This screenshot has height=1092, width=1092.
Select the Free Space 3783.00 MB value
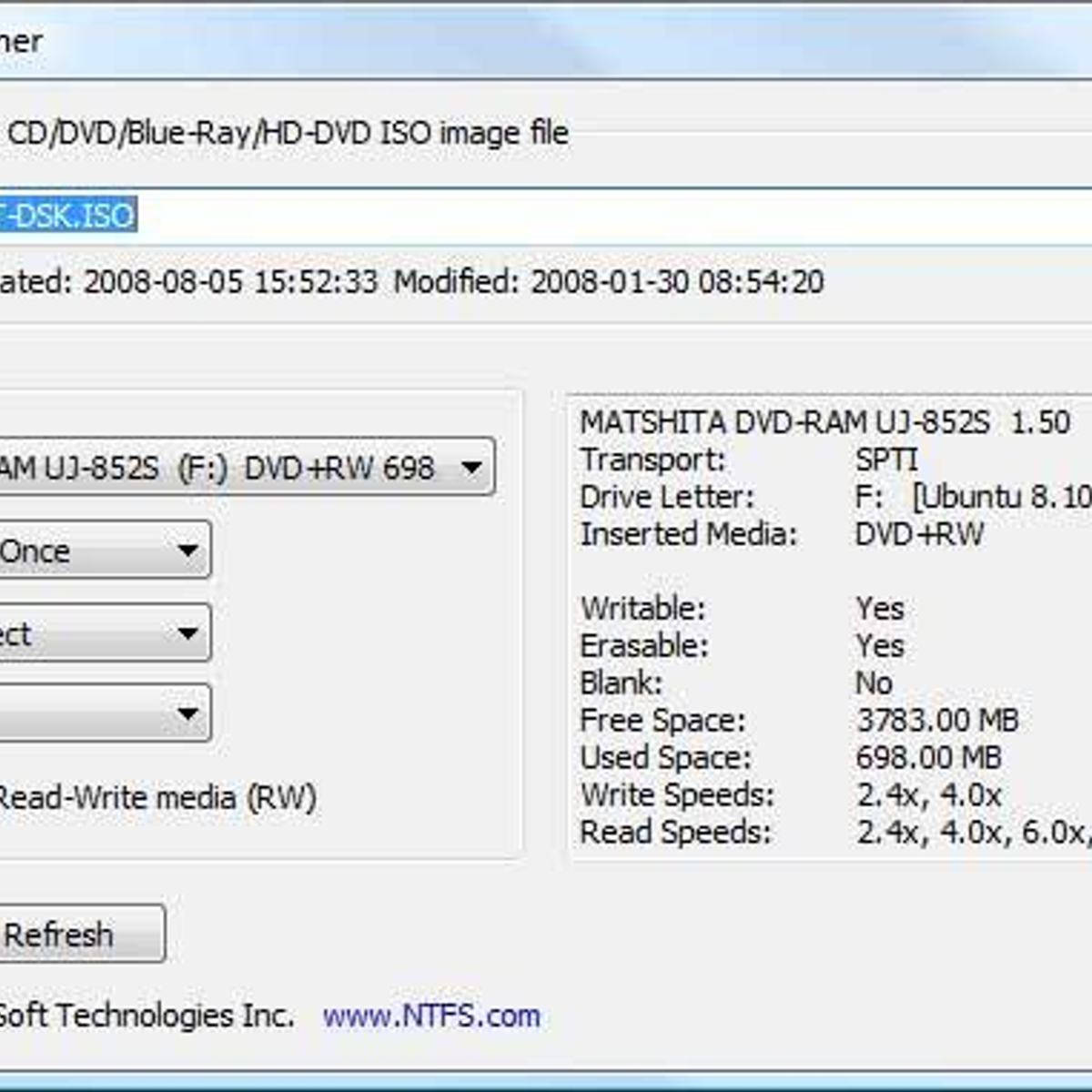[x=937, y=721]
